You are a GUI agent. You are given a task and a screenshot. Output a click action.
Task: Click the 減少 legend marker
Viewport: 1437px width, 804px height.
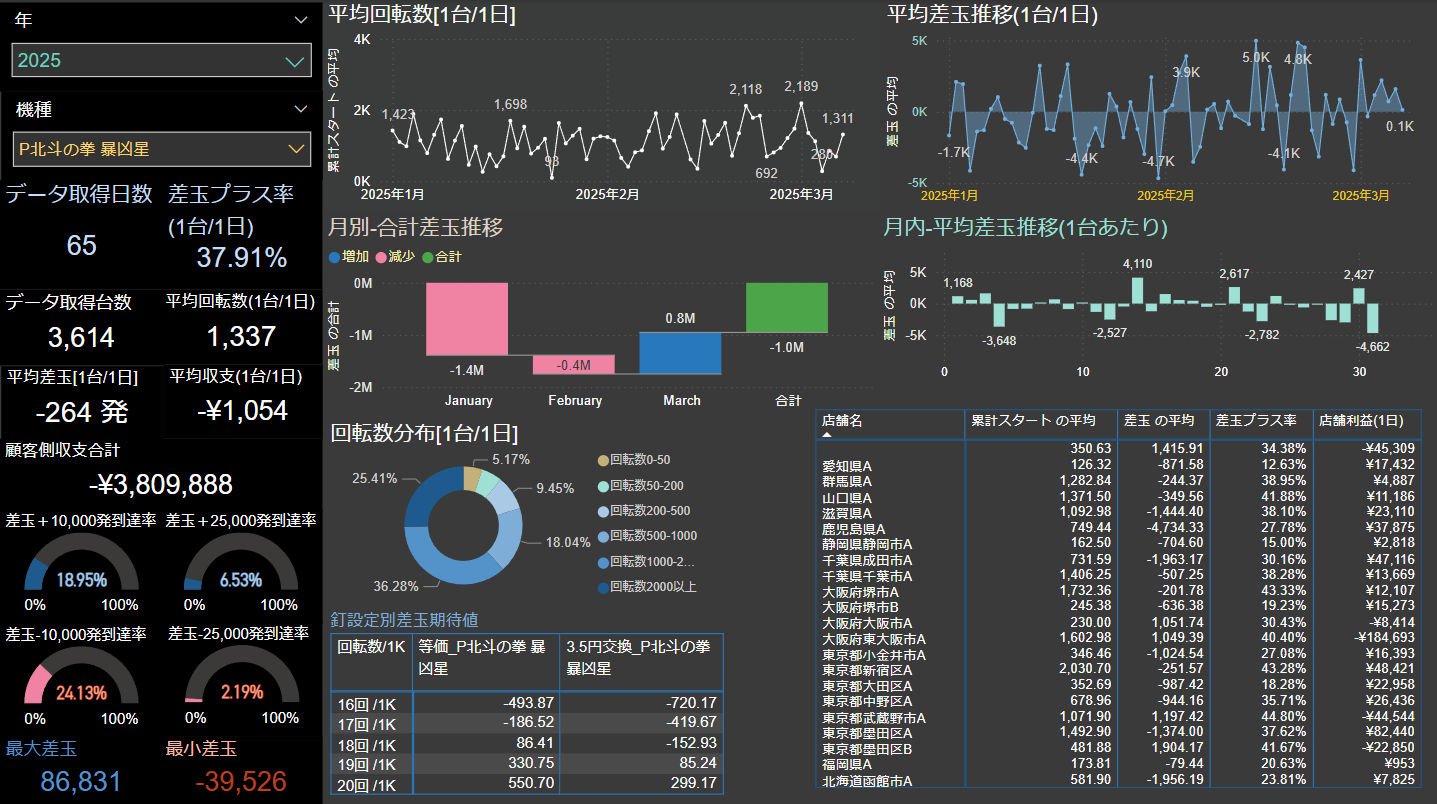pyautogui.click(x=381, y=257)
